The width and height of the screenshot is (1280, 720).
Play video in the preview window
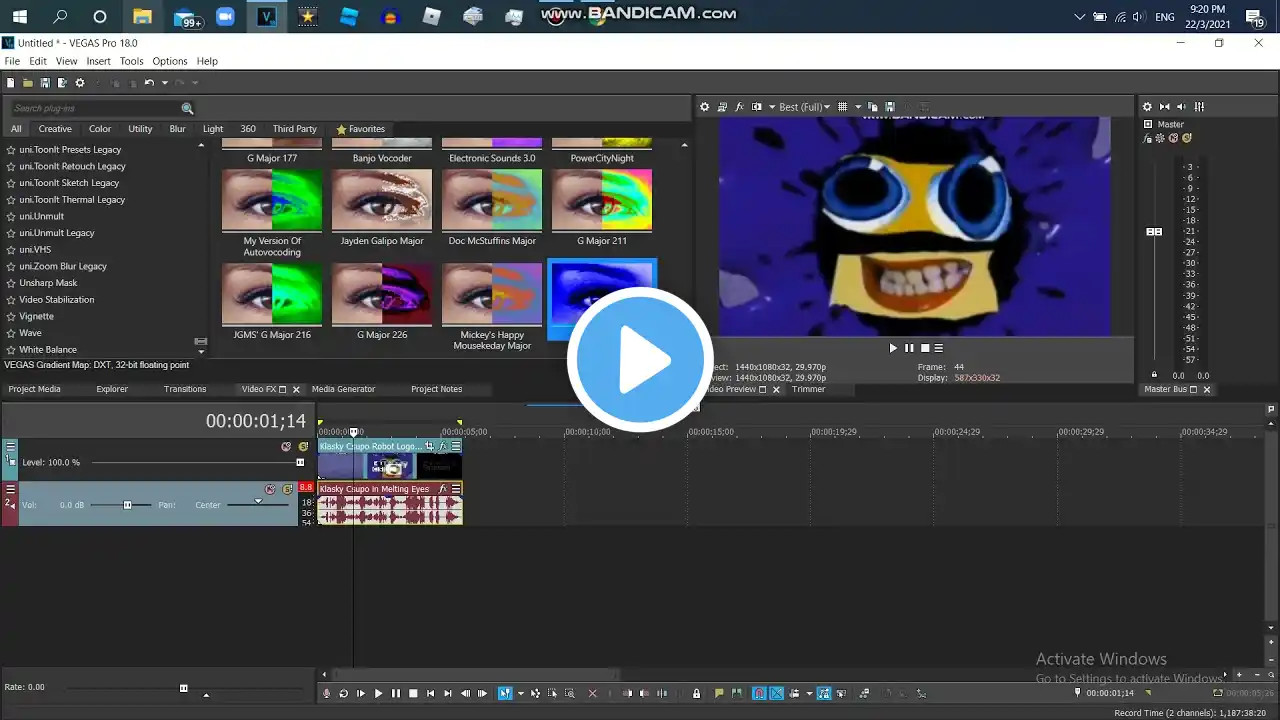pyautogui.click(x=893, y=348)
